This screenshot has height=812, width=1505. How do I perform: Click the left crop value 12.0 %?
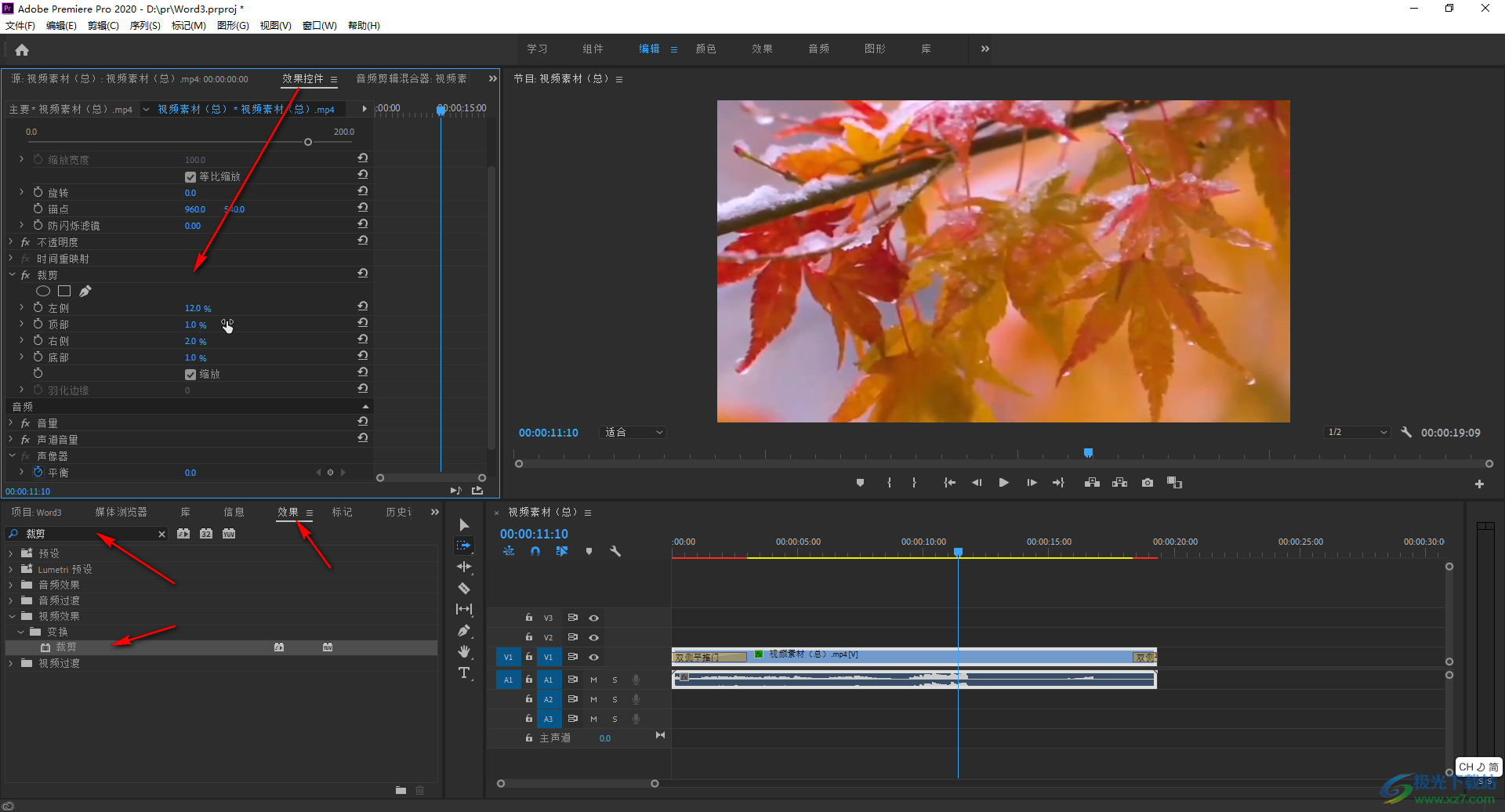tap(198, 309)
